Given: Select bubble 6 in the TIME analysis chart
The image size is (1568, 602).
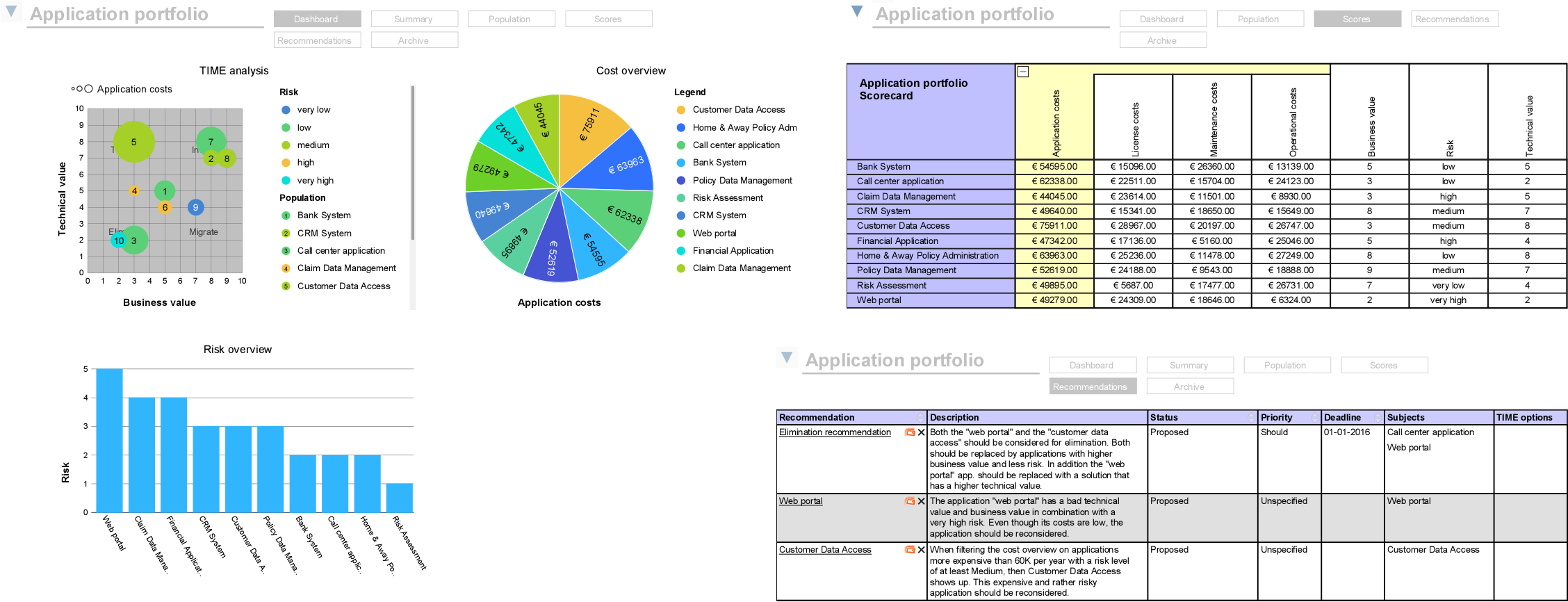Looking at the screenshot, I should tap(165, 207).
